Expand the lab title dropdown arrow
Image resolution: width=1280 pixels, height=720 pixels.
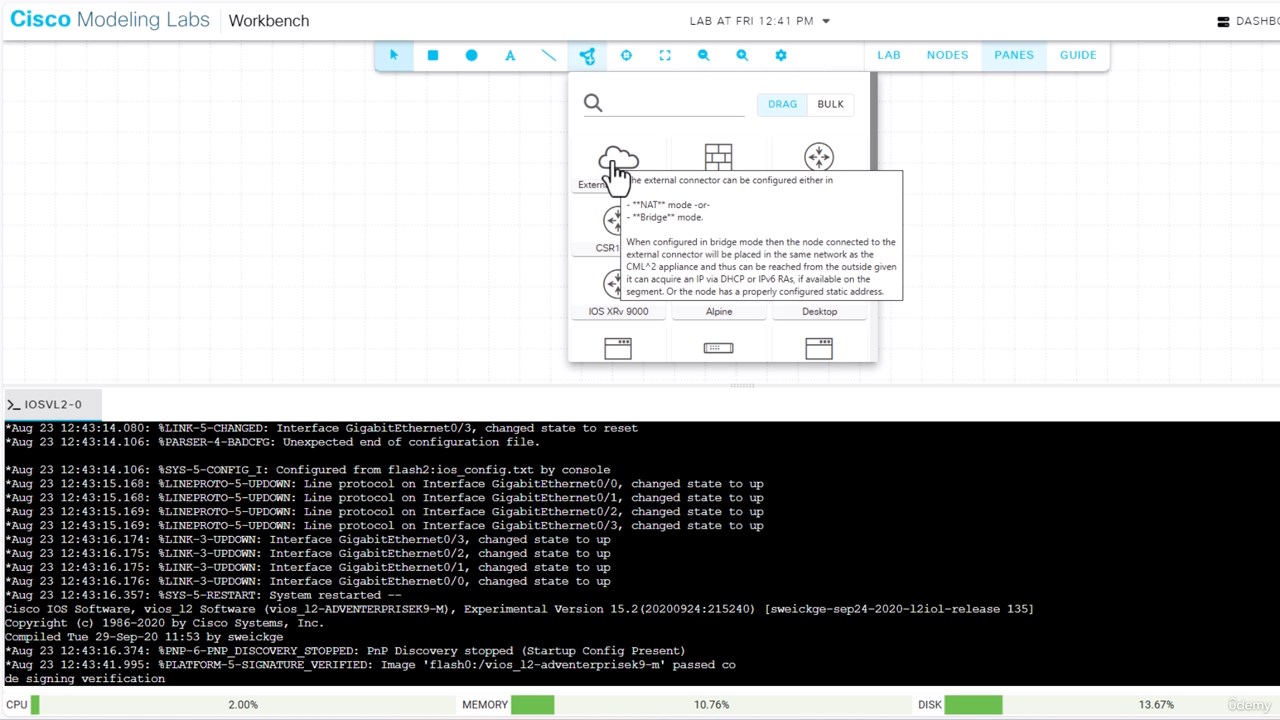(x=826, y=21)
